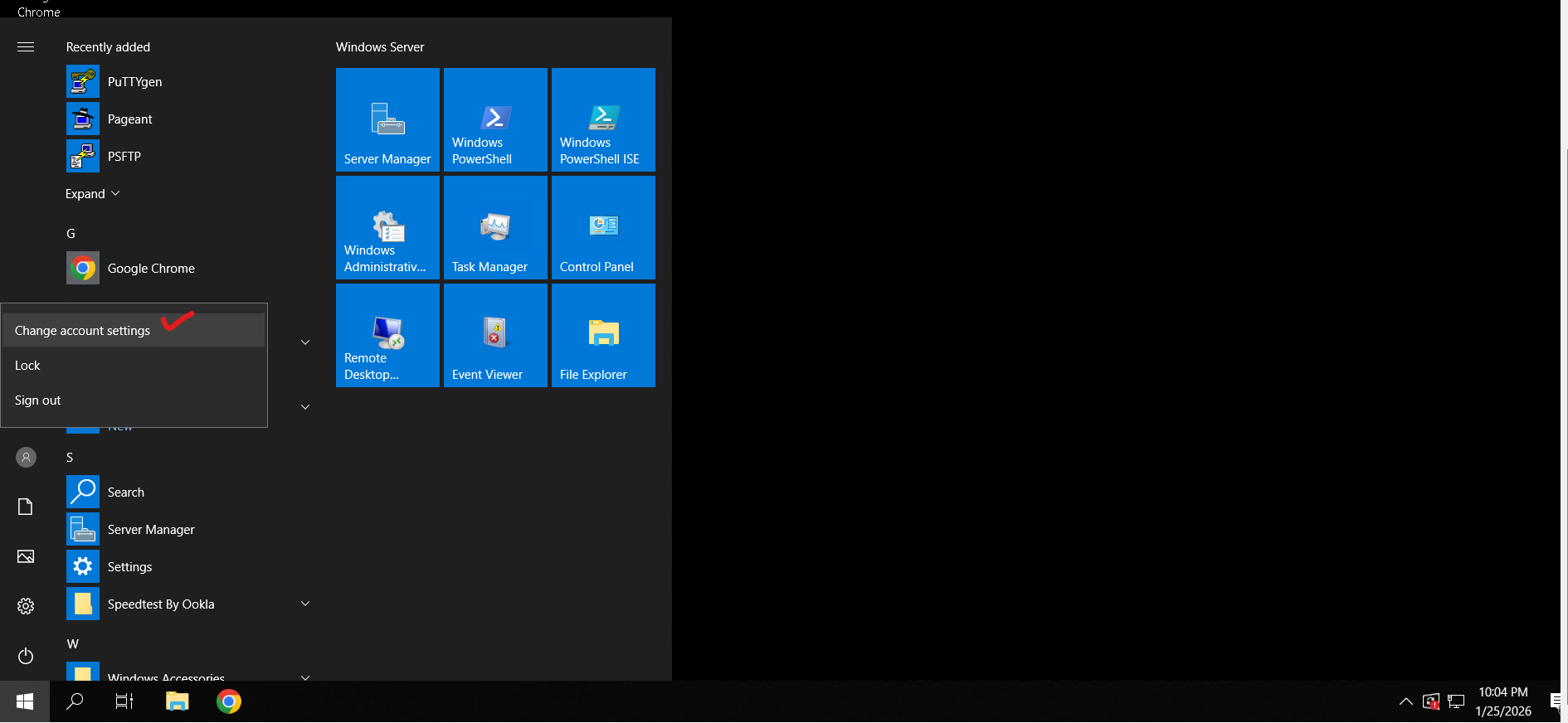
Task: Expand the Recently added list
Action: 93,193
